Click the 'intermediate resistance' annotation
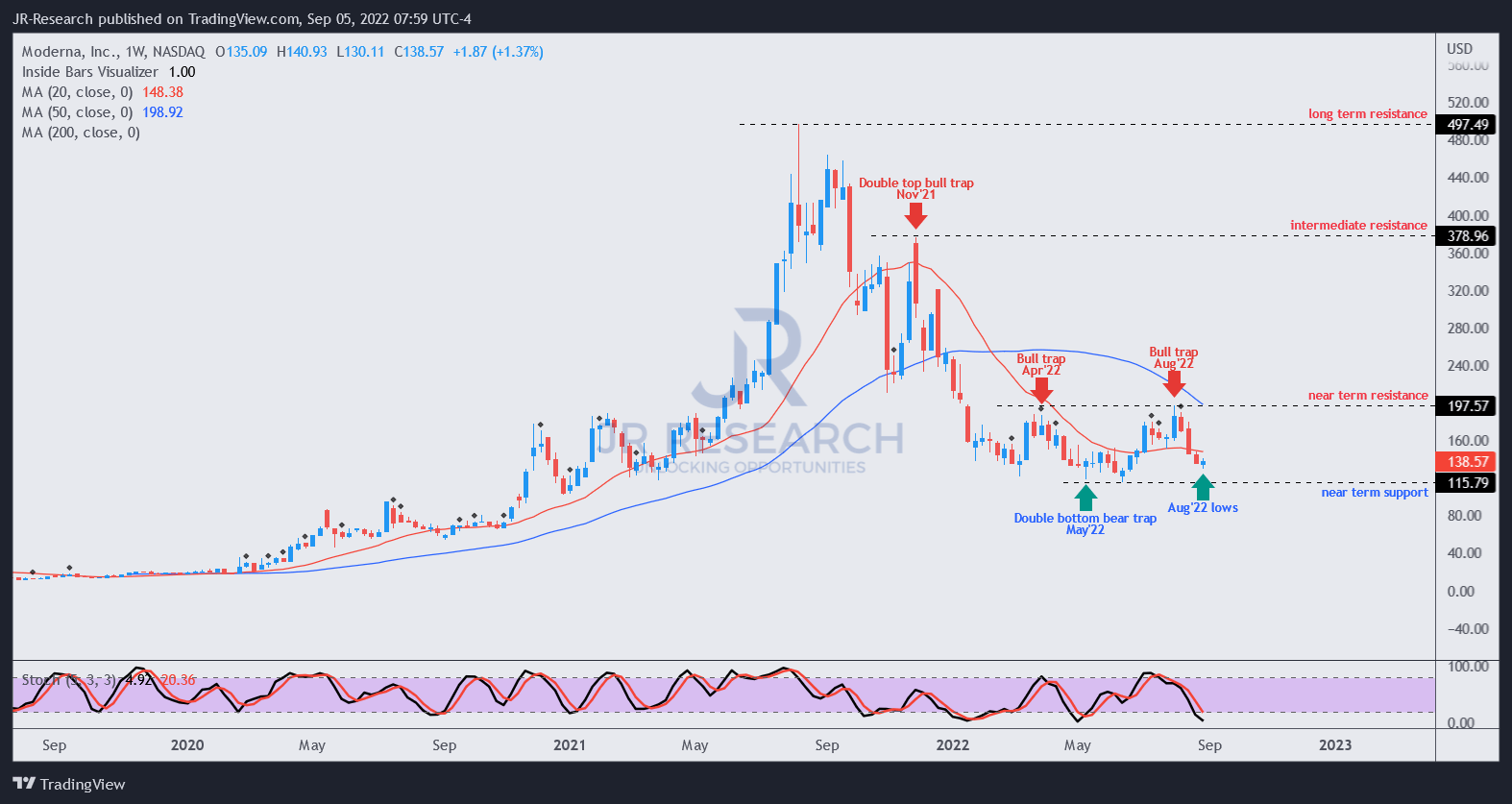This screenshot has height=804, width=1512. tap(1358, 226)
